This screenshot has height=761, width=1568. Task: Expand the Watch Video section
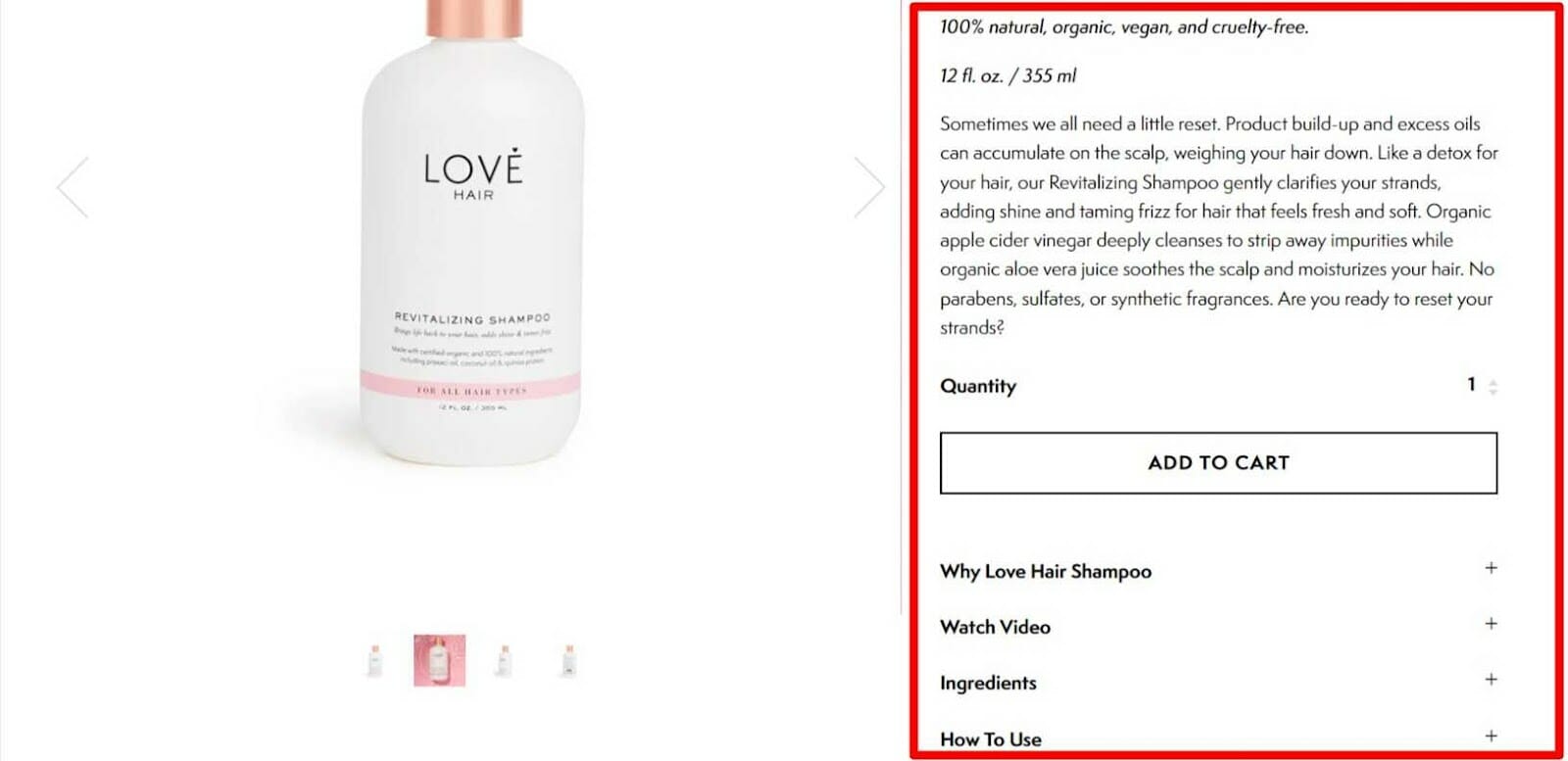[x=1218, y=627]
